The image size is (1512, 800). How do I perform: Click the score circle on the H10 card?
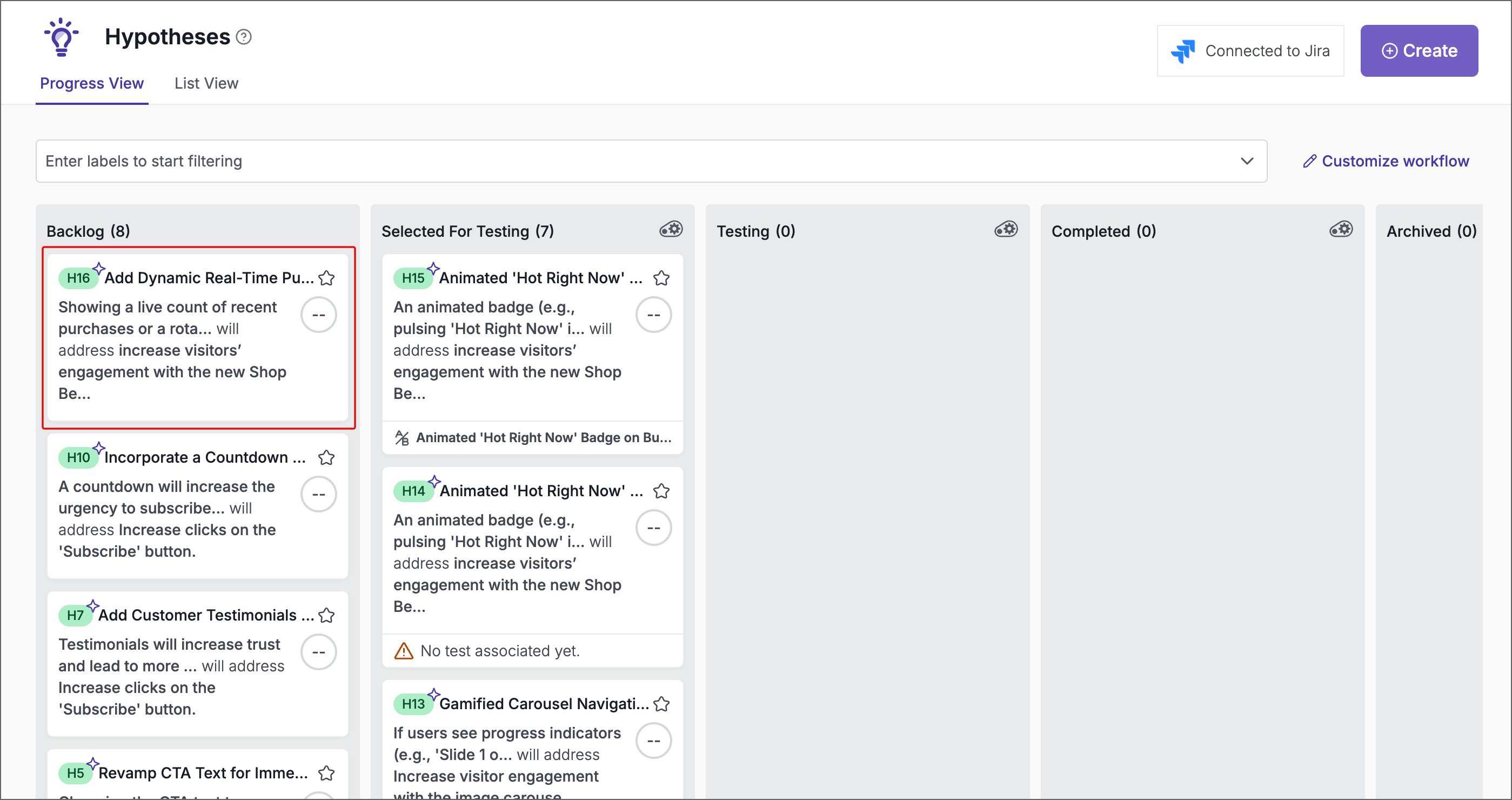click(319, 495)
